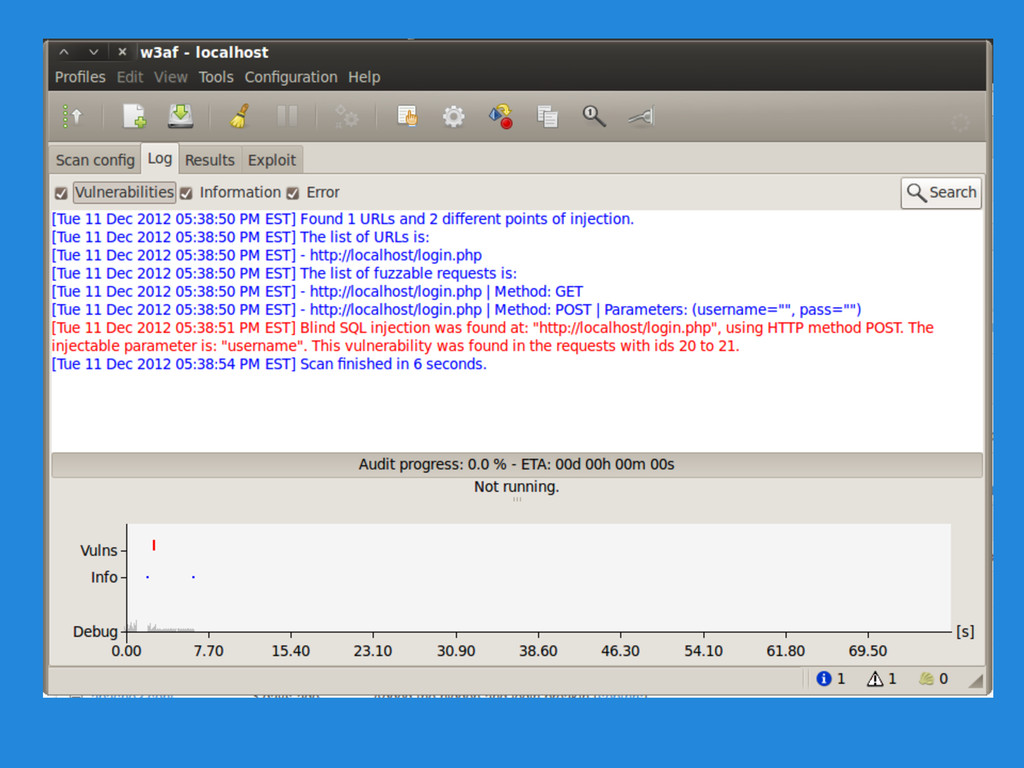This screenshot has width=1024, height=768.
Task: Open the View menu
Action: click(171, 77)
